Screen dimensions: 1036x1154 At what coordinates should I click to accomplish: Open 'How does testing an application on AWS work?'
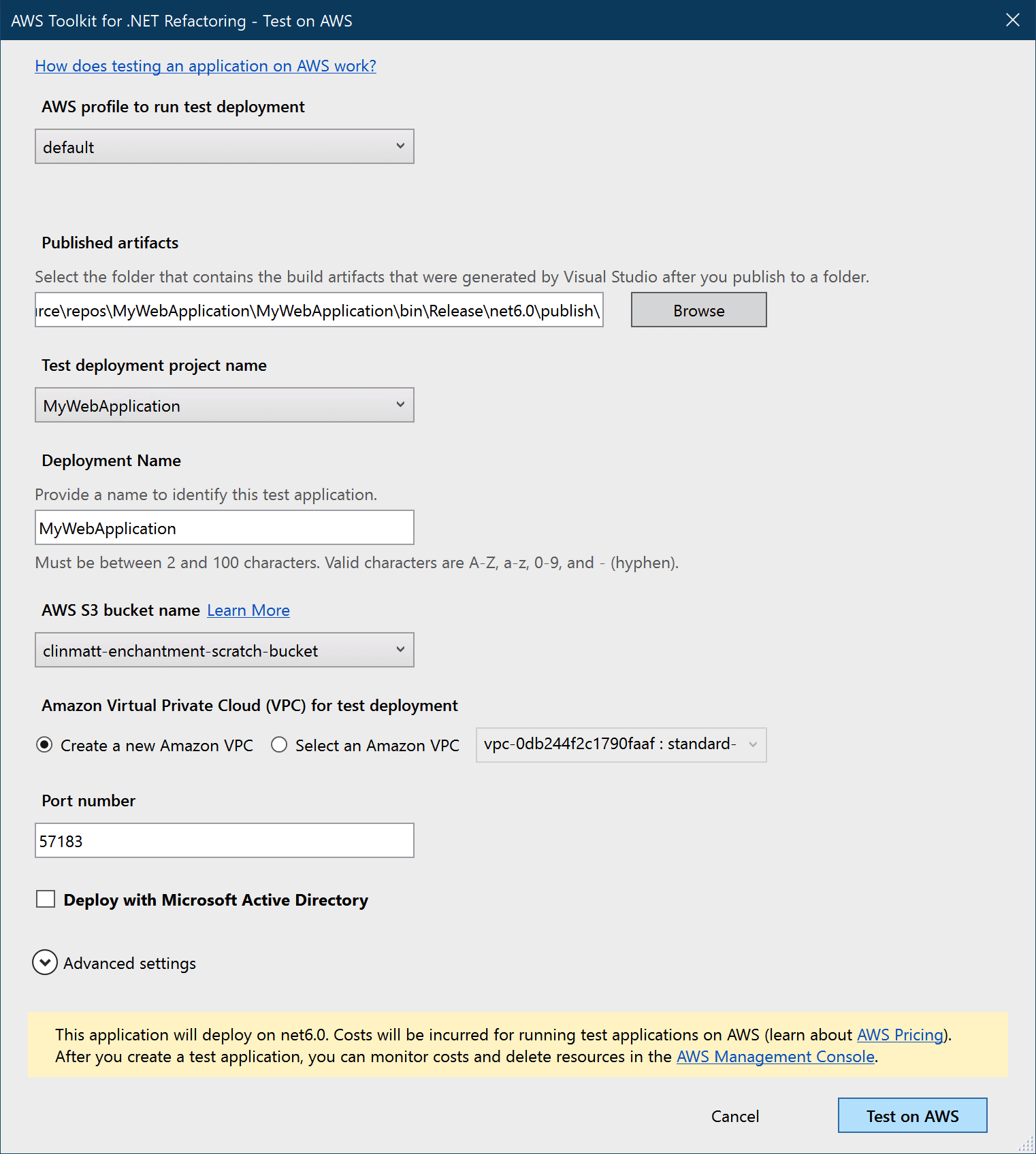(x=206, y=66)
